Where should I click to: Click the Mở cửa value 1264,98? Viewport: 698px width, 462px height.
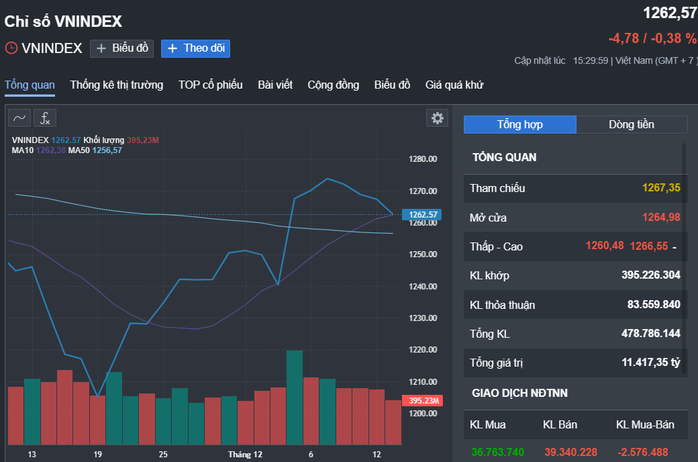pyautogui.click(x=661, y=217)
